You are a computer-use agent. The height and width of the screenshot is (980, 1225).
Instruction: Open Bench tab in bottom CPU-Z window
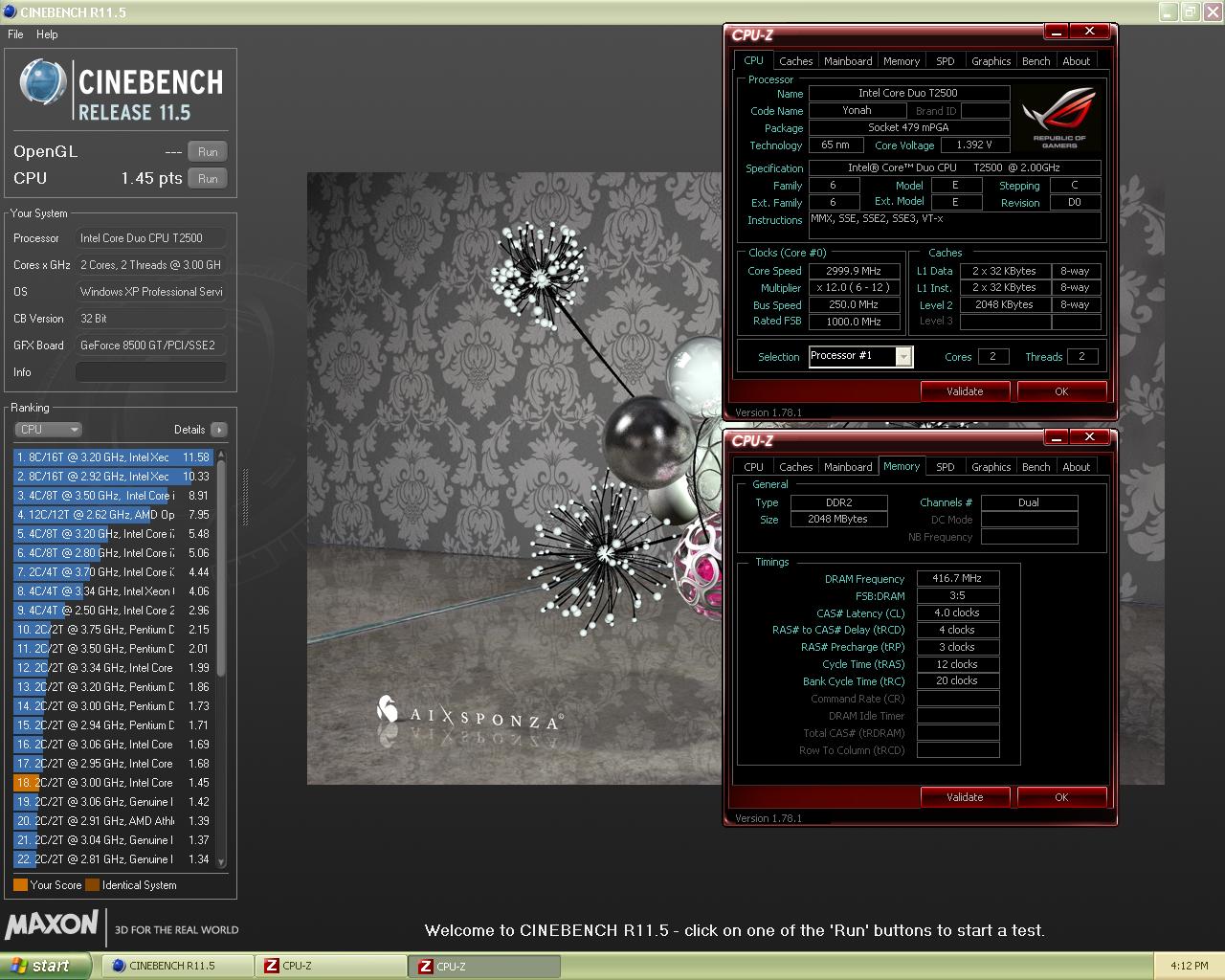(x=1036, y=467)
